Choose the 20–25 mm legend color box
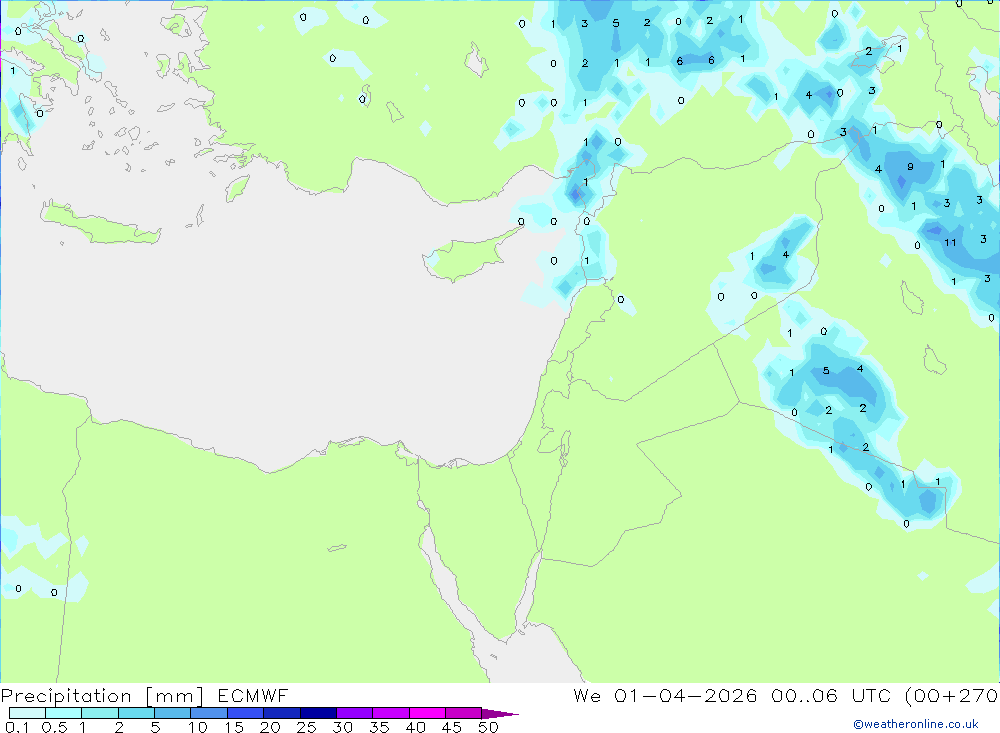Screen dimensions: 1000x733 click(282, 713)
